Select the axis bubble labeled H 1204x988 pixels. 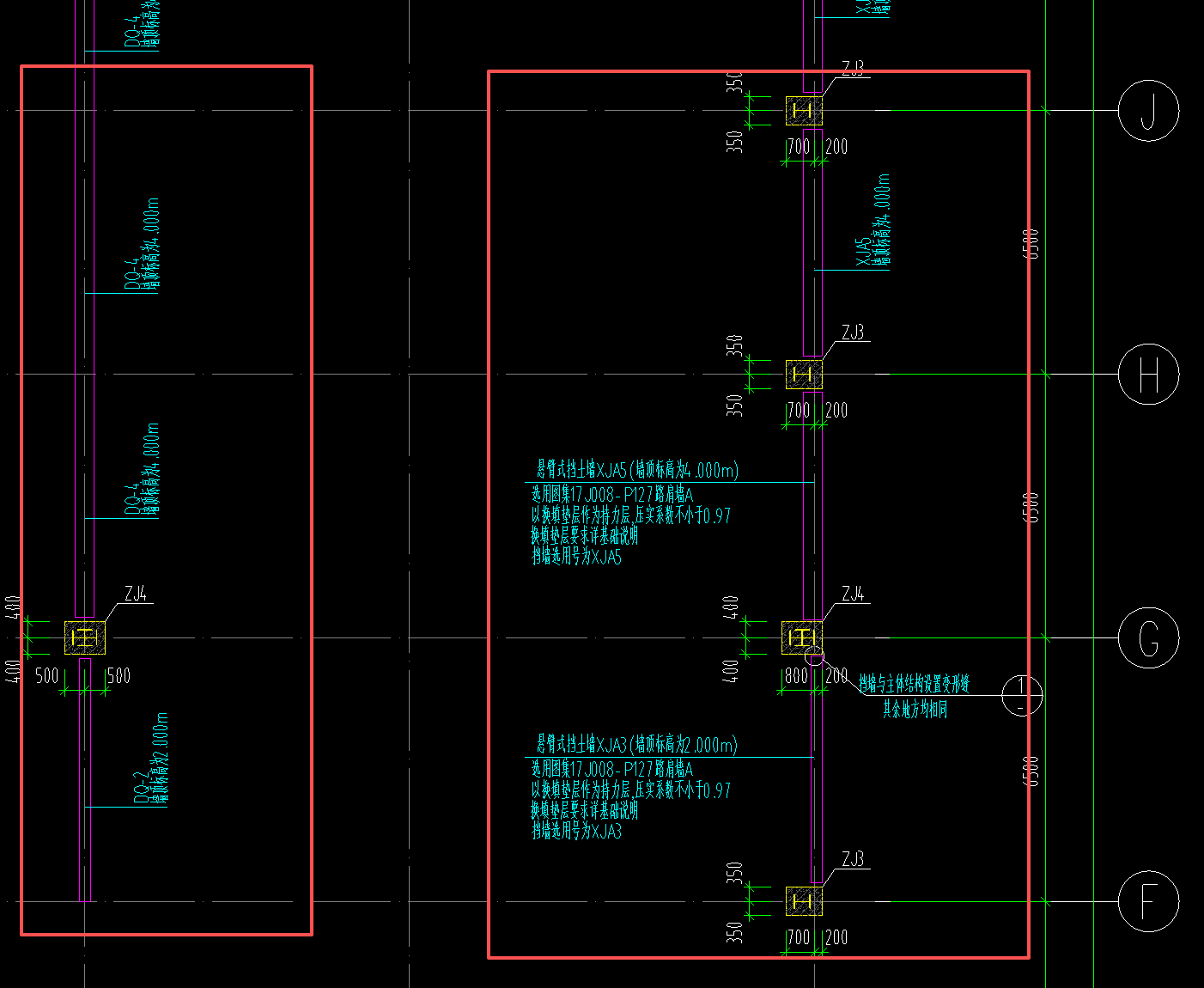click(x=1148, y=375)
